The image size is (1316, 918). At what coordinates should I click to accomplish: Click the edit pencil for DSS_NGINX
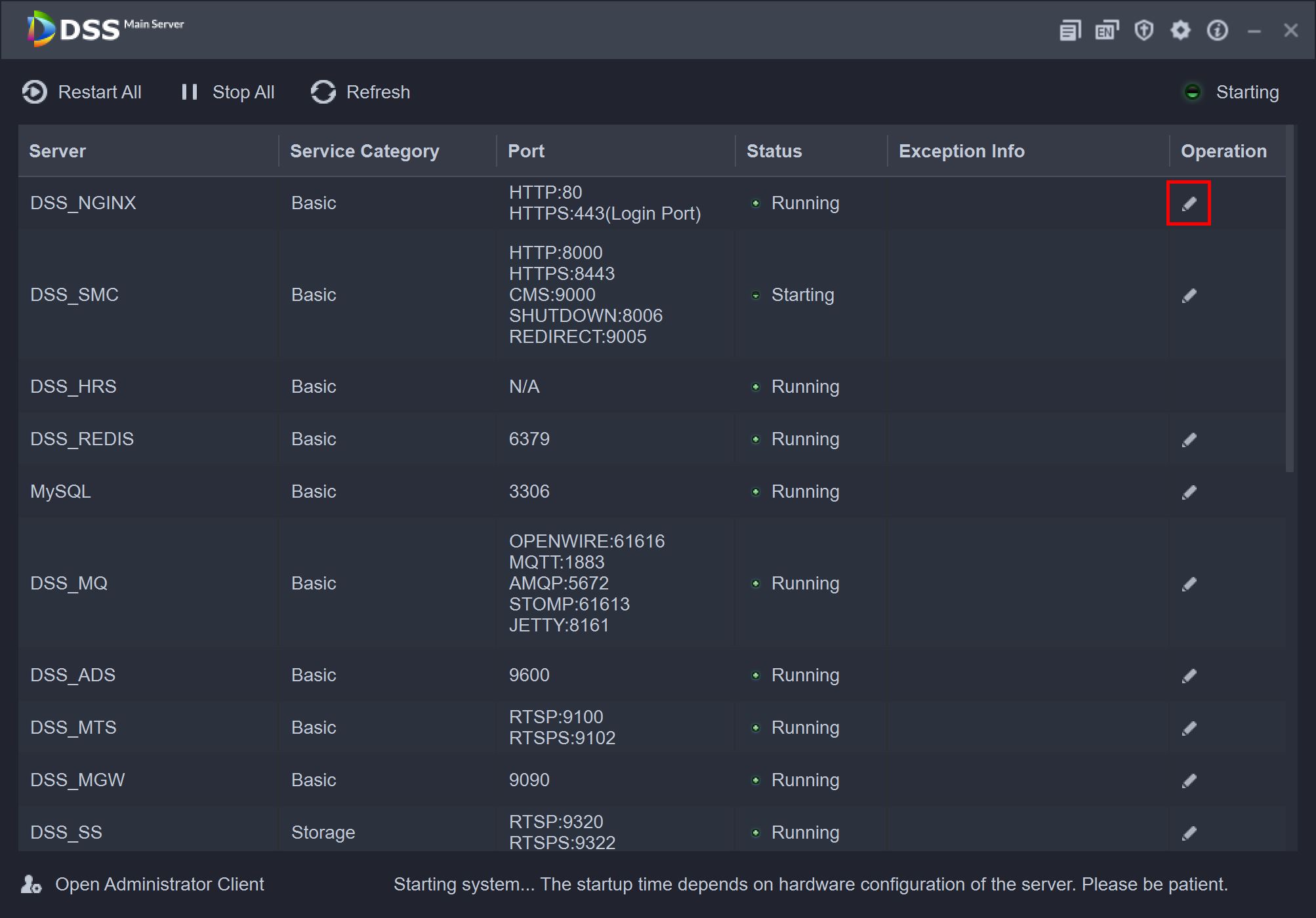point(1189,204)
